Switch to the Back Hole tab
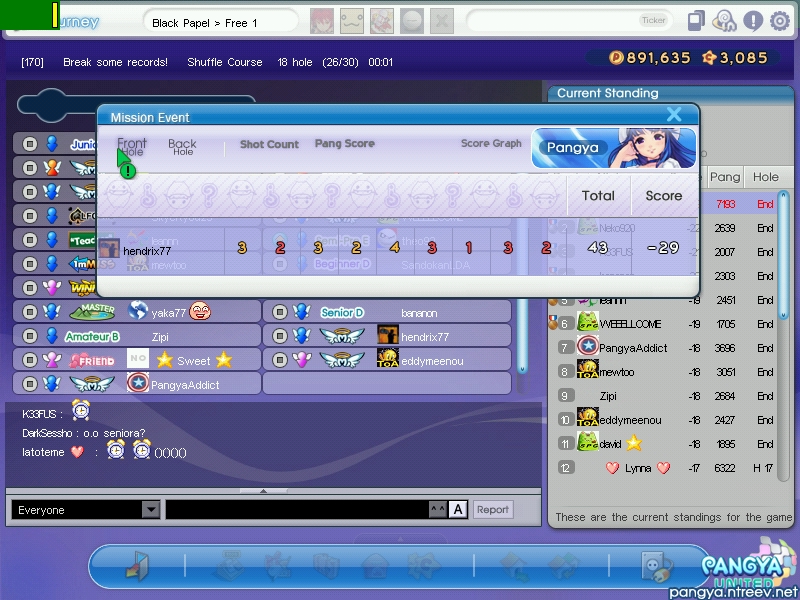The height and width of the screenshot is (600, 800). [x=182, y=147]
